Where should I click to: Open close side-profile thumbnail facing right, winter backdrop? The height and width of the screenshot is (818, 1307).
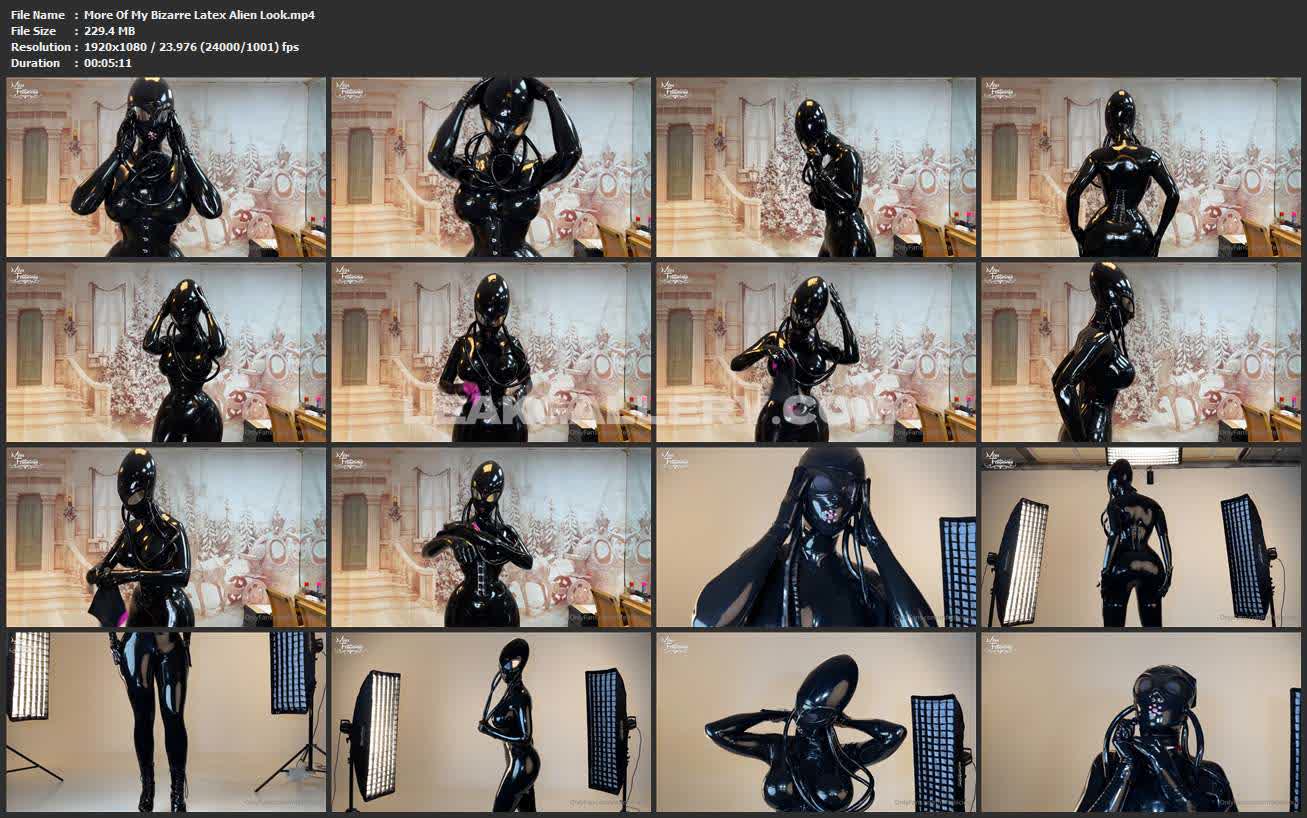pyautogui.click(x=1140, y=352)
